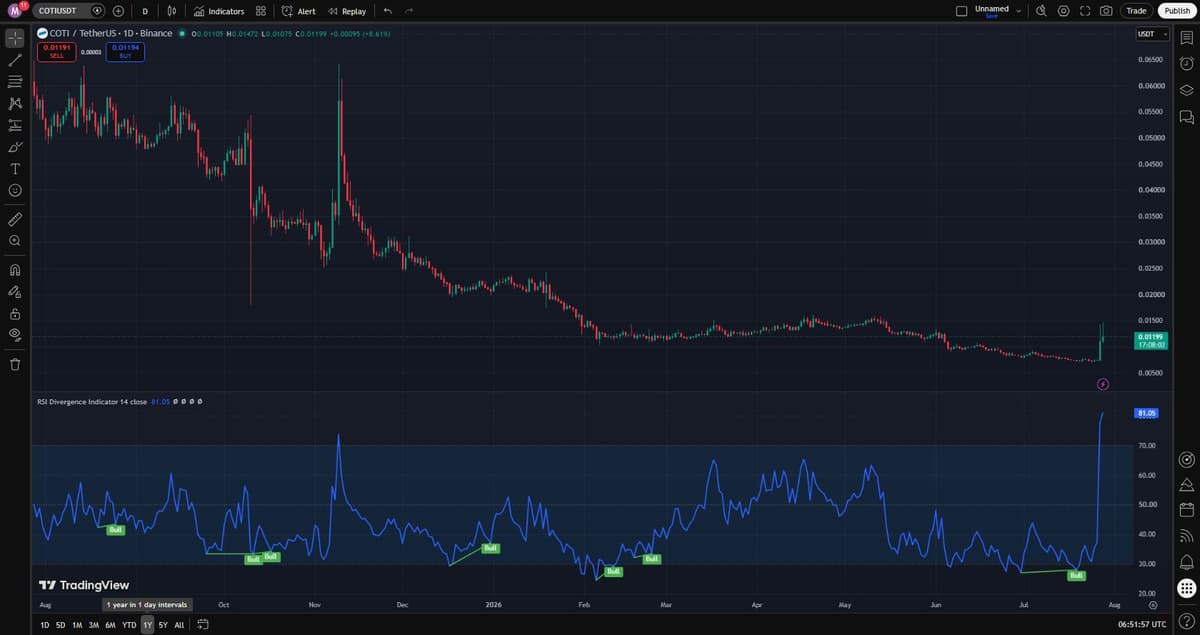Viewport: 1200px width, 635px height.
Task: Toggle magnet mode for drawings
Action: [x=15, y=269]
